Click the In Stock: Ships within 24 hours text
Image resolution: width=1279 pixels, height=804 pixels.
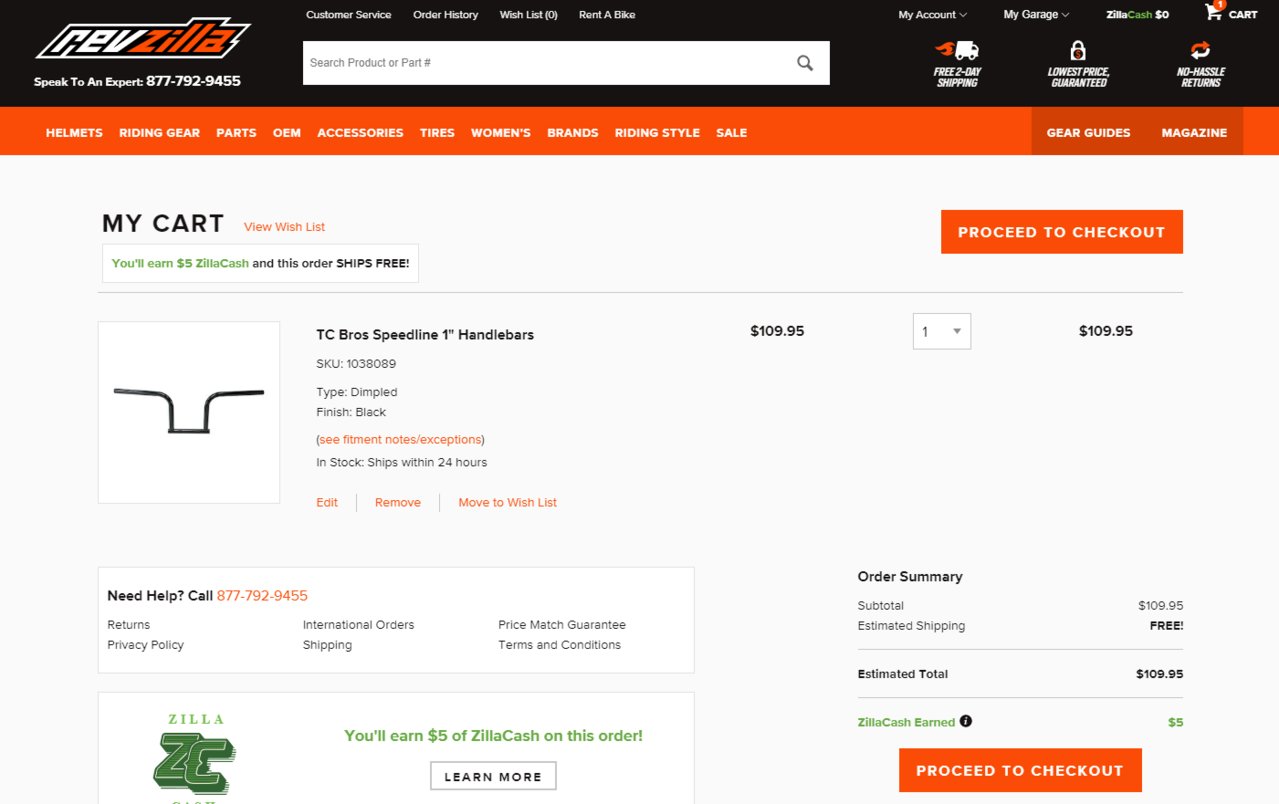(402, 462)
